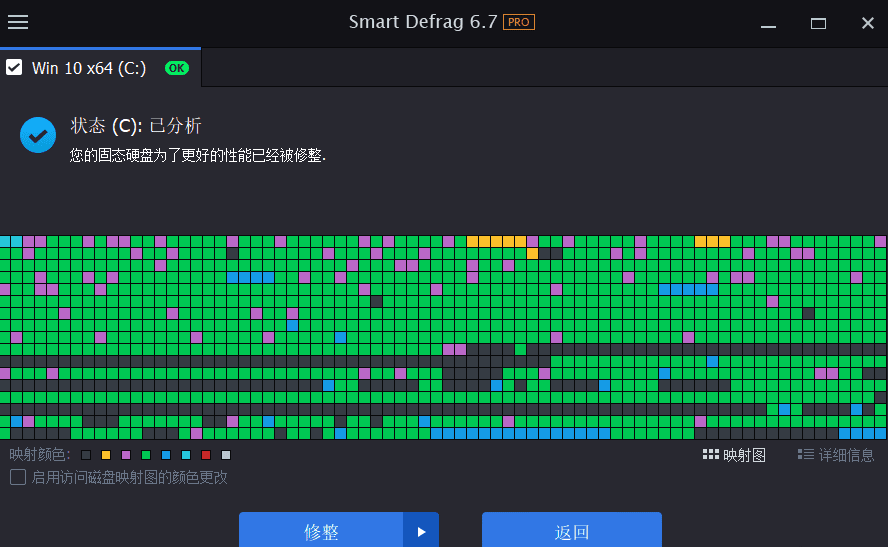
Task: Close the Smart Defrag window
Action: point(867,23)
